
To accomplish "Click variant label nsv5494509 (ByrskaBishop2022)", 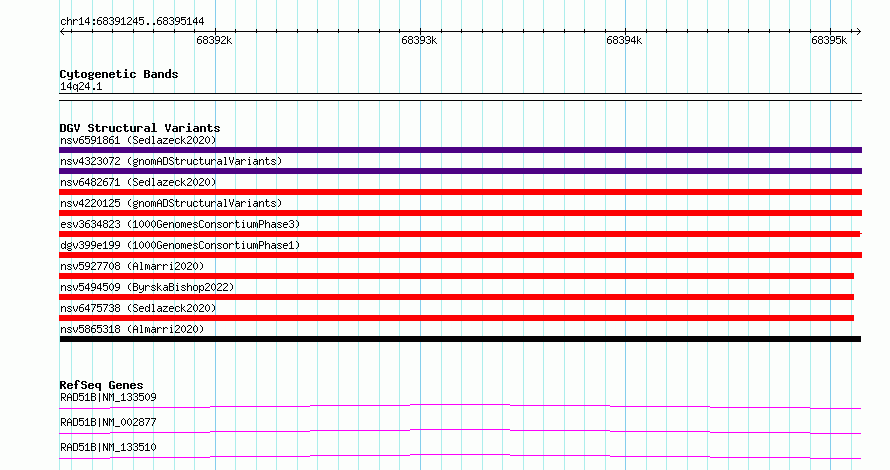I will pos(147,287).
